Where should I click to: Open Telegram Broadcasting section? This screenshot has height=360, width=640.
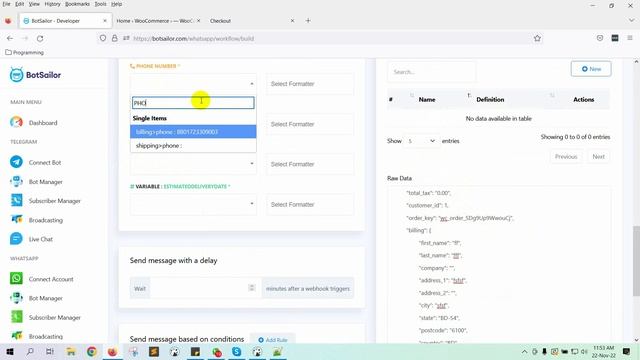click(x=46, y=220)
